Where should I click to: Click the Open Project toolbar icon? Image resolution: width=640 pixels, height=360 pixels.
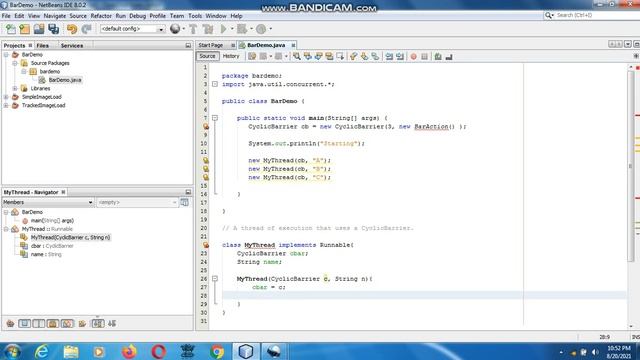pos(39,29)
